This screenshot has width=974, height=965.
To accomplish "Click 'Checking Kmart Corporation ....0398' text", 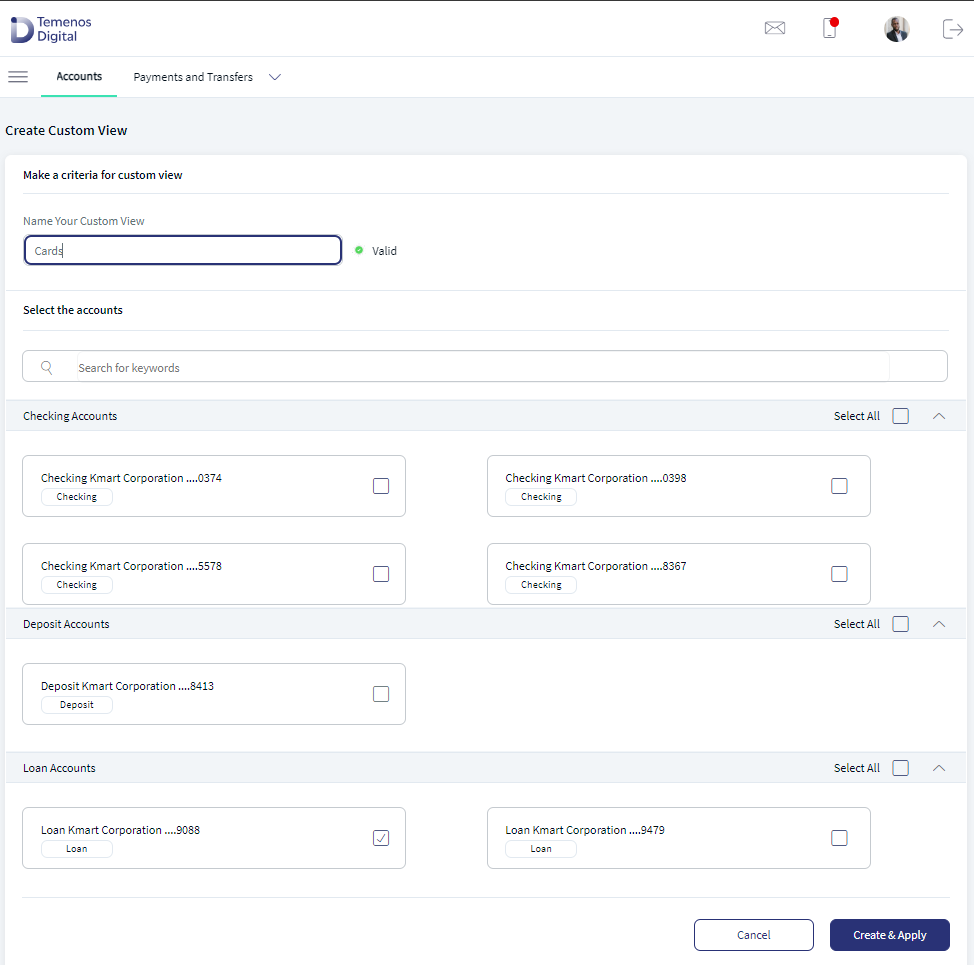I will 596,478.
